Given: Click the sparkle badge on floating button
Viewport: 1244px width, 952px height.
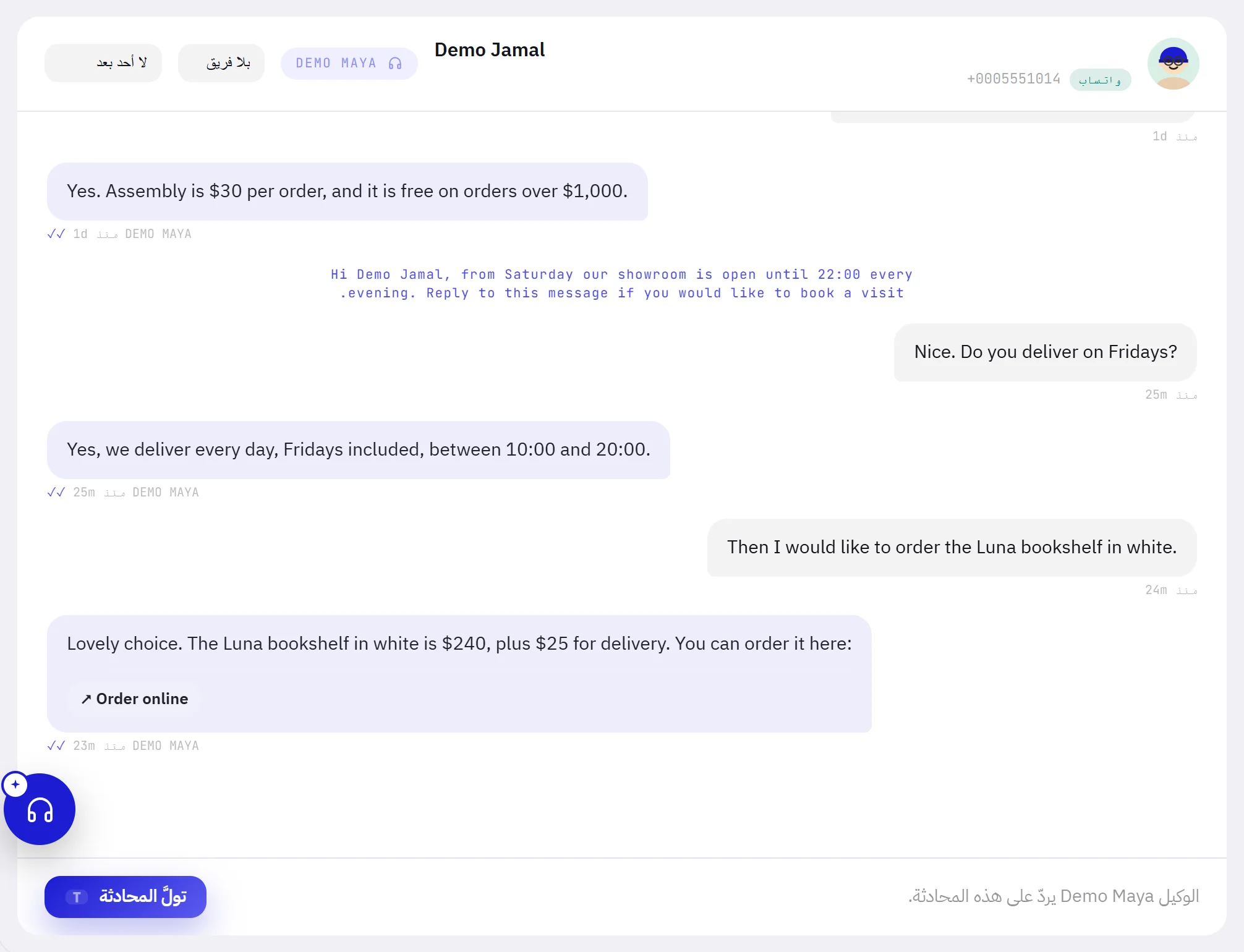Looking at the screenshot, I should click(15, 784).
